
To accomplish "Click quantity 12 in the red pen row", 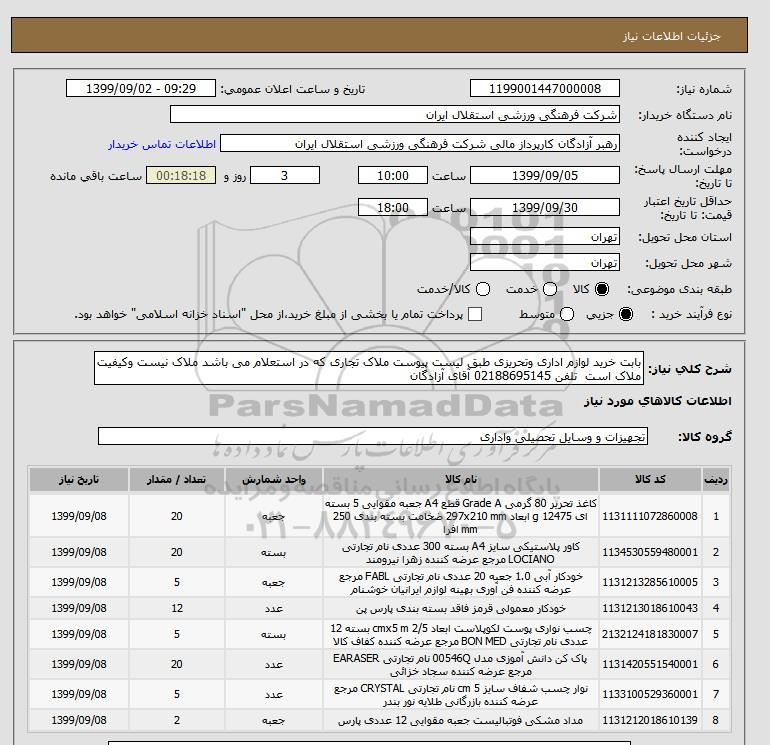I will pyautogui.click(x=177, y=608).
